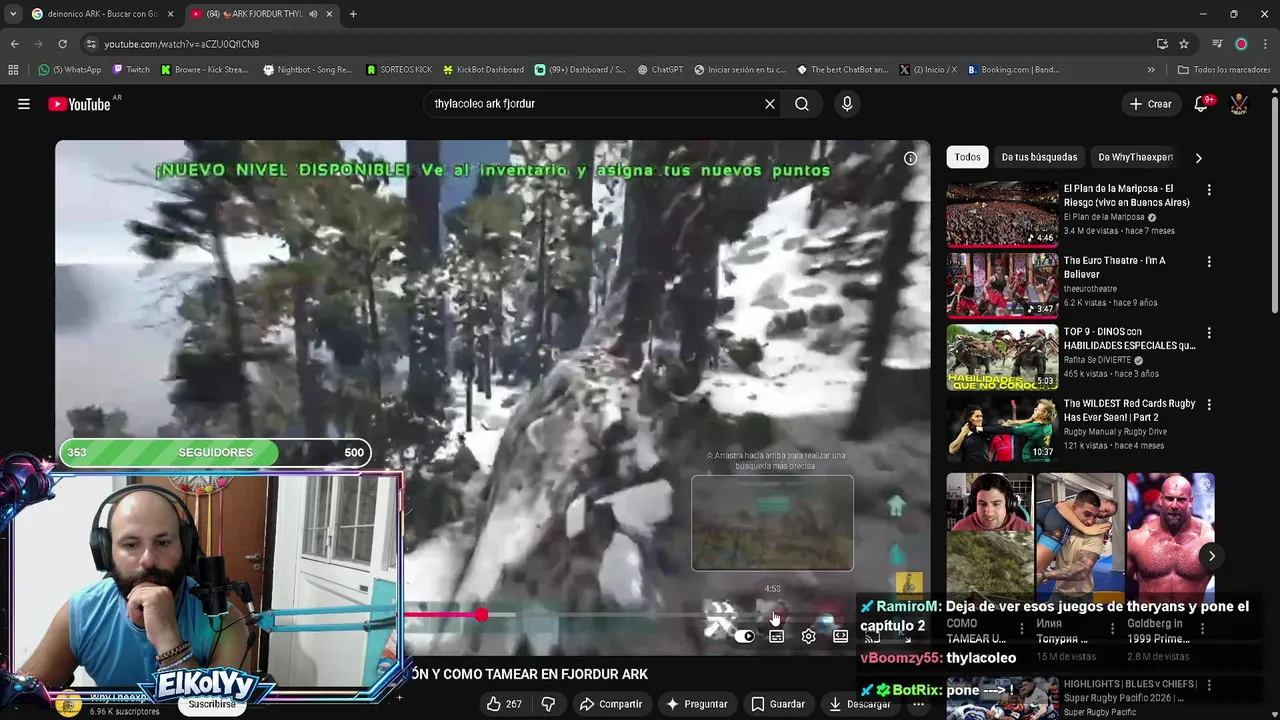
Task: Show video info card icon
Action: 910,158
